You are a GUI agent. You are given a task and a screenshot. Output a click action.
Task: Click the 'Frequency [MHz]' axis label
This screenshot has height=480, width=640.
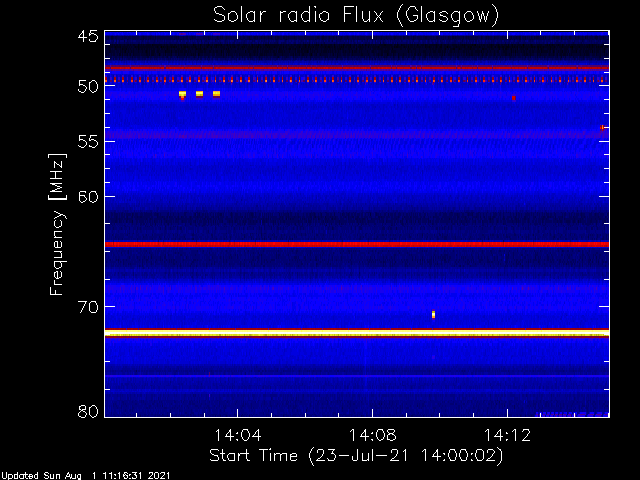[57, 224]
